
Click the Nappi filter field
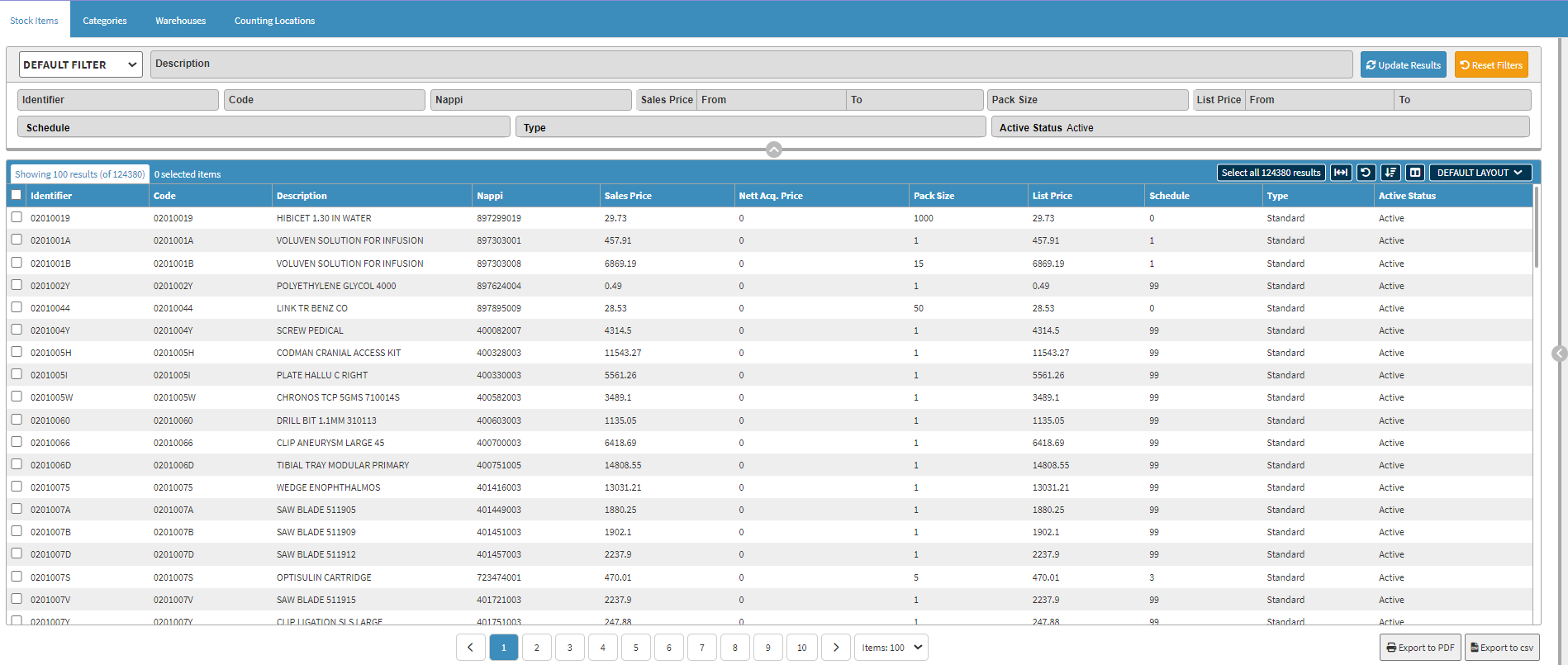tap(531, 100)
